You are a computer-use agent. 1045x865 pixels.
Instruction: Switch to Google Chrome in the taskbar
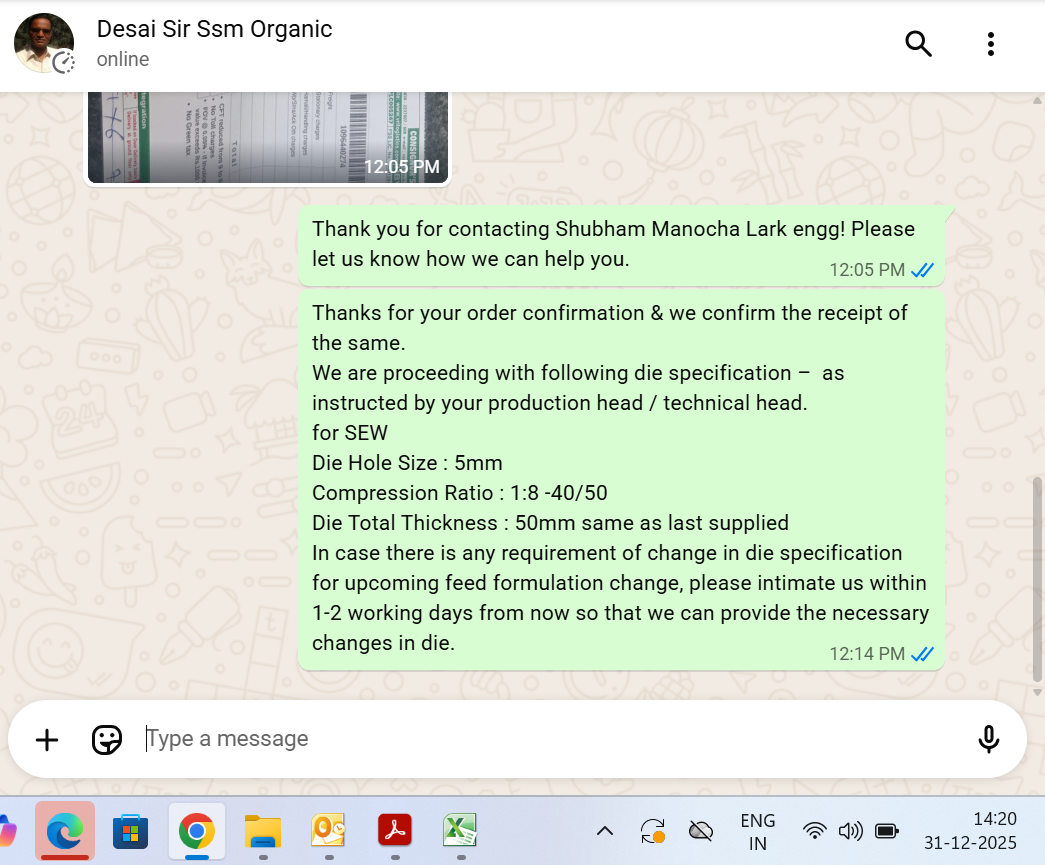point(197,830)
